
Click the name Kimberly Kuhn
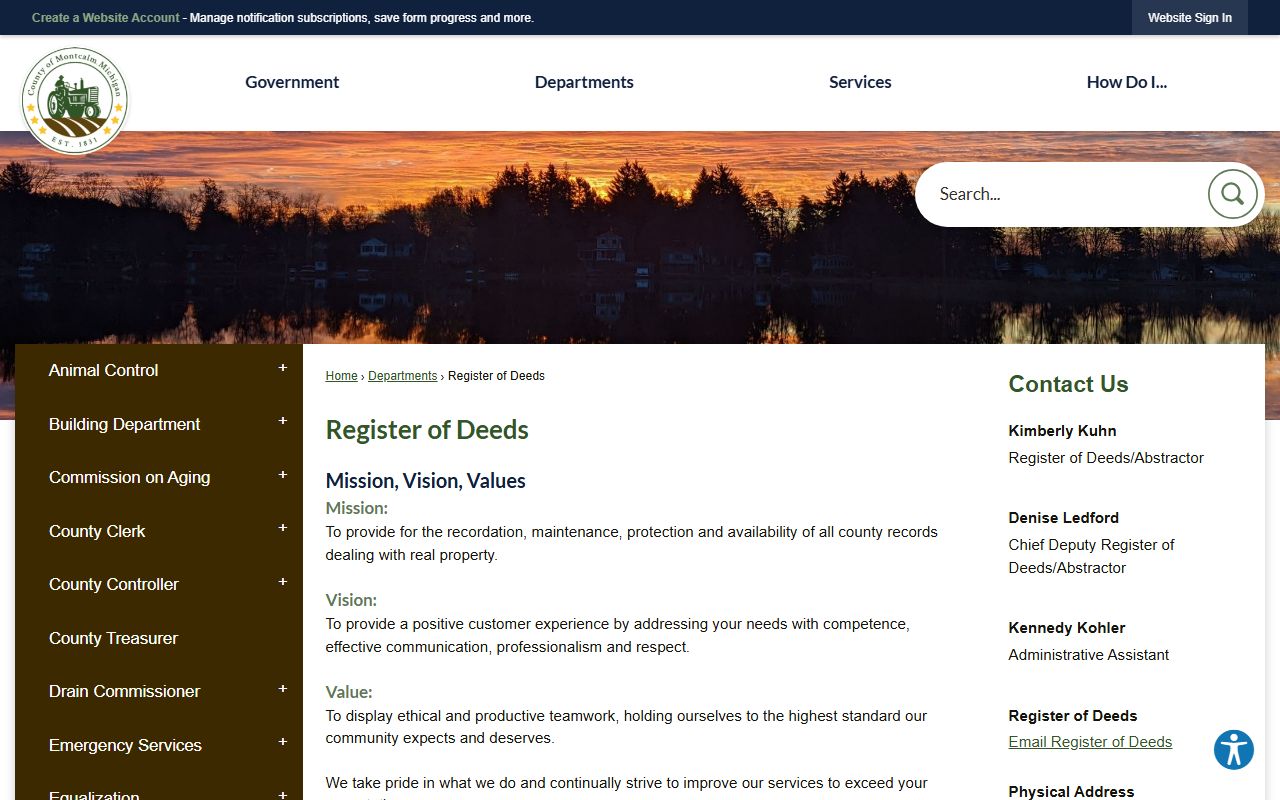1062,431
